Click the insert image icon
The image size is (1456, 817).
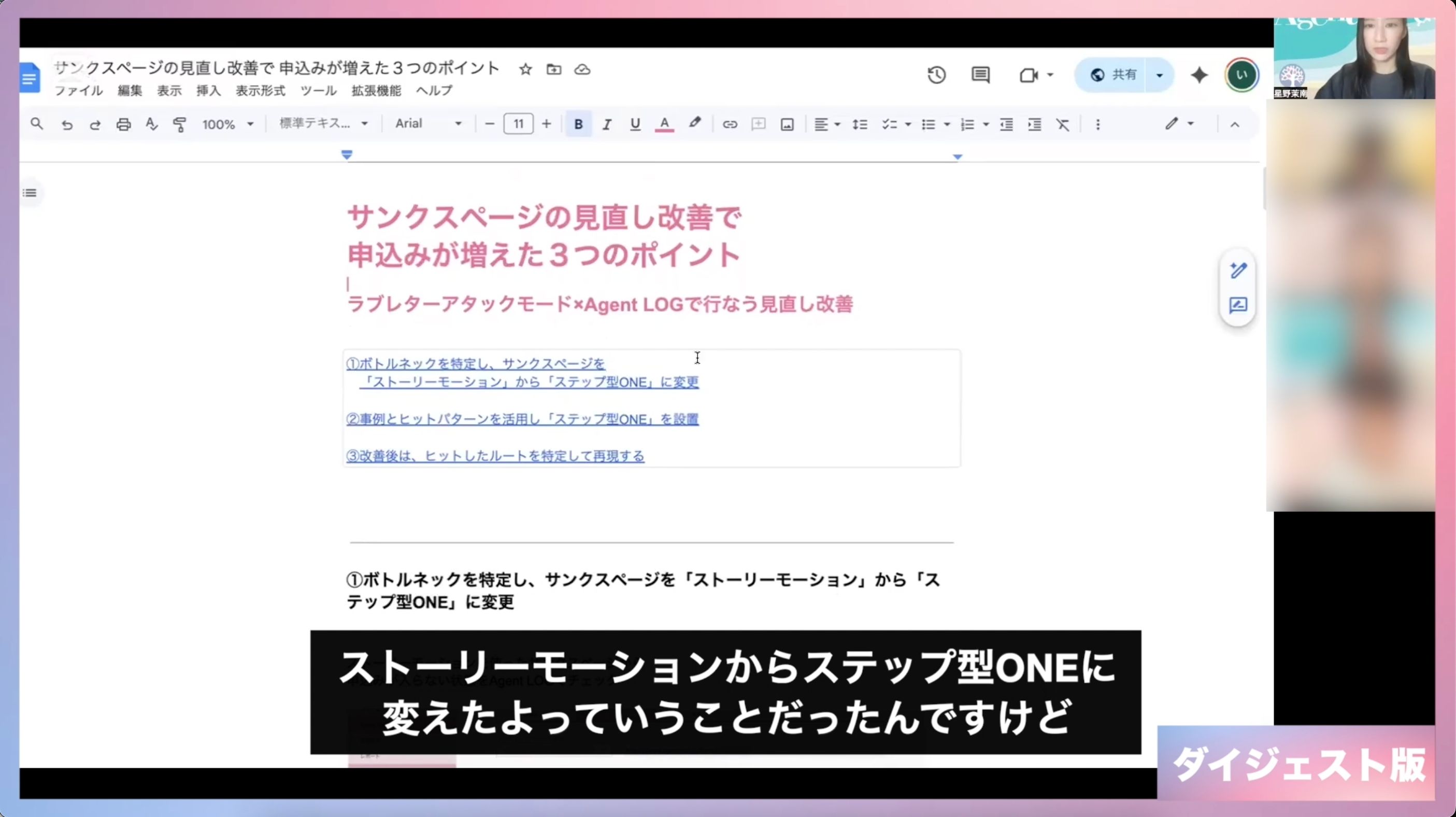tap(787, 124)
